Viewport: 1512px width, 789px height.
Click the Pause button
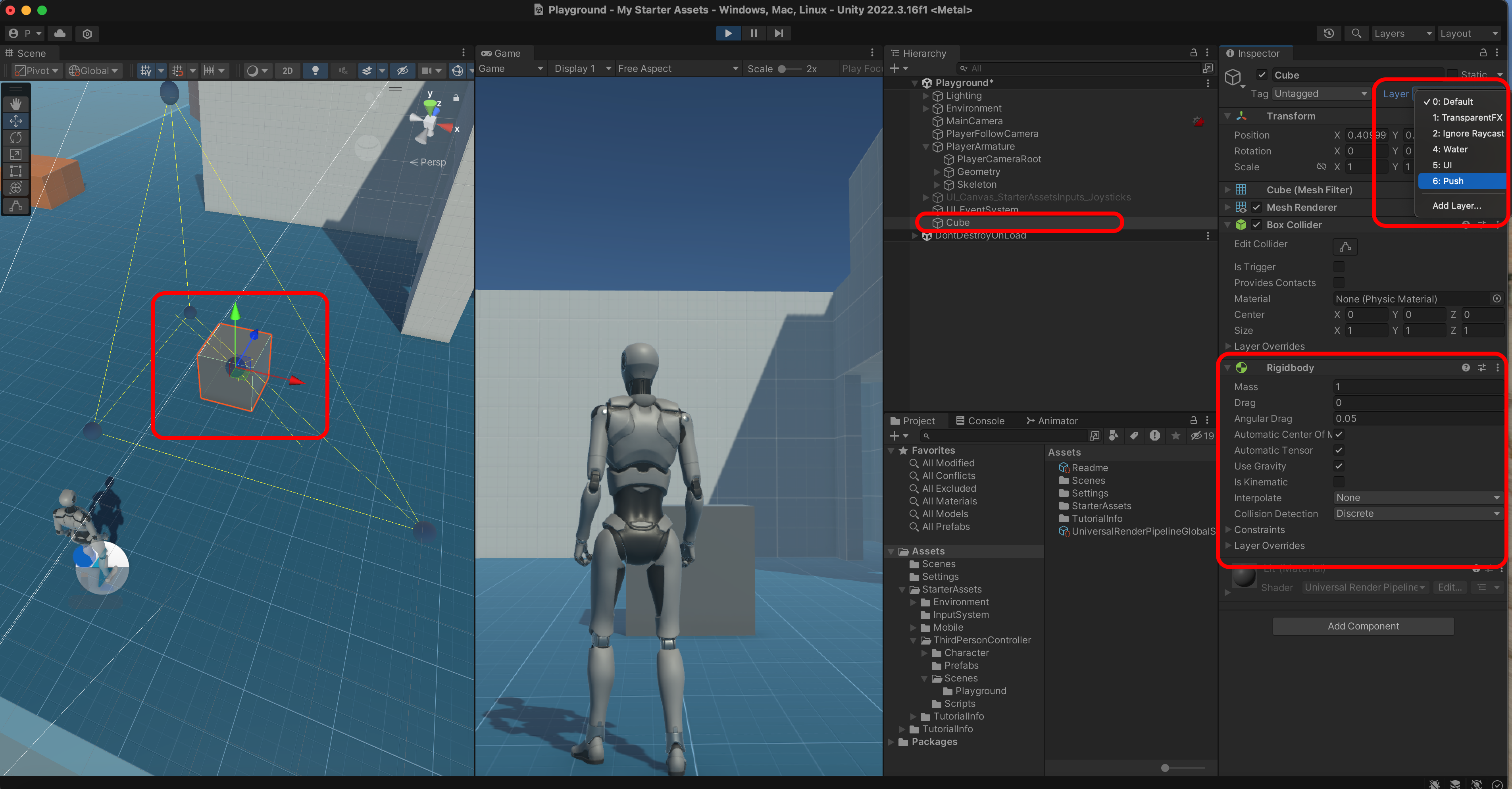click(x=754, y=33)
